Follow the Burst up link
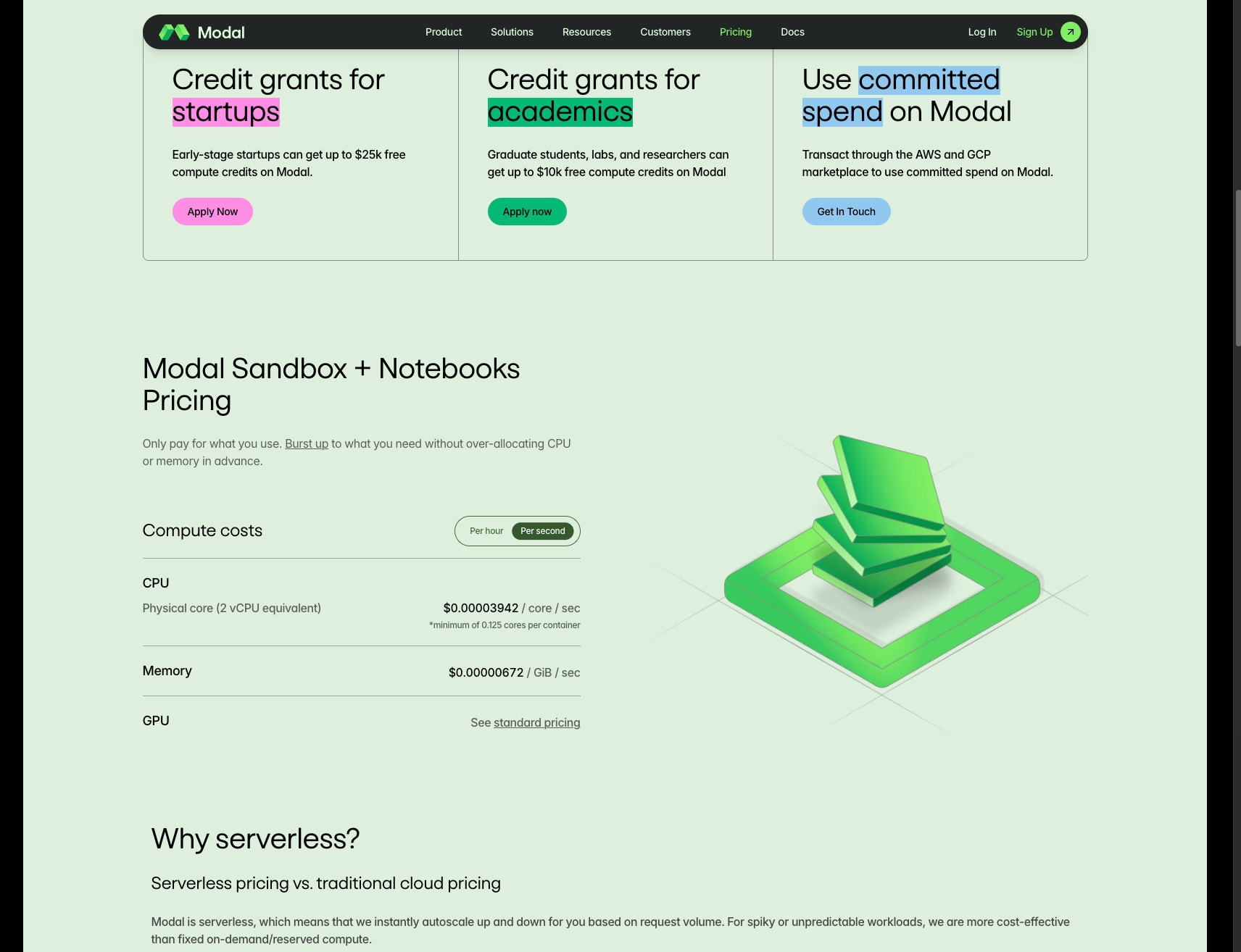The width and height of the screenshot is (1241, 952). [307, 443]
